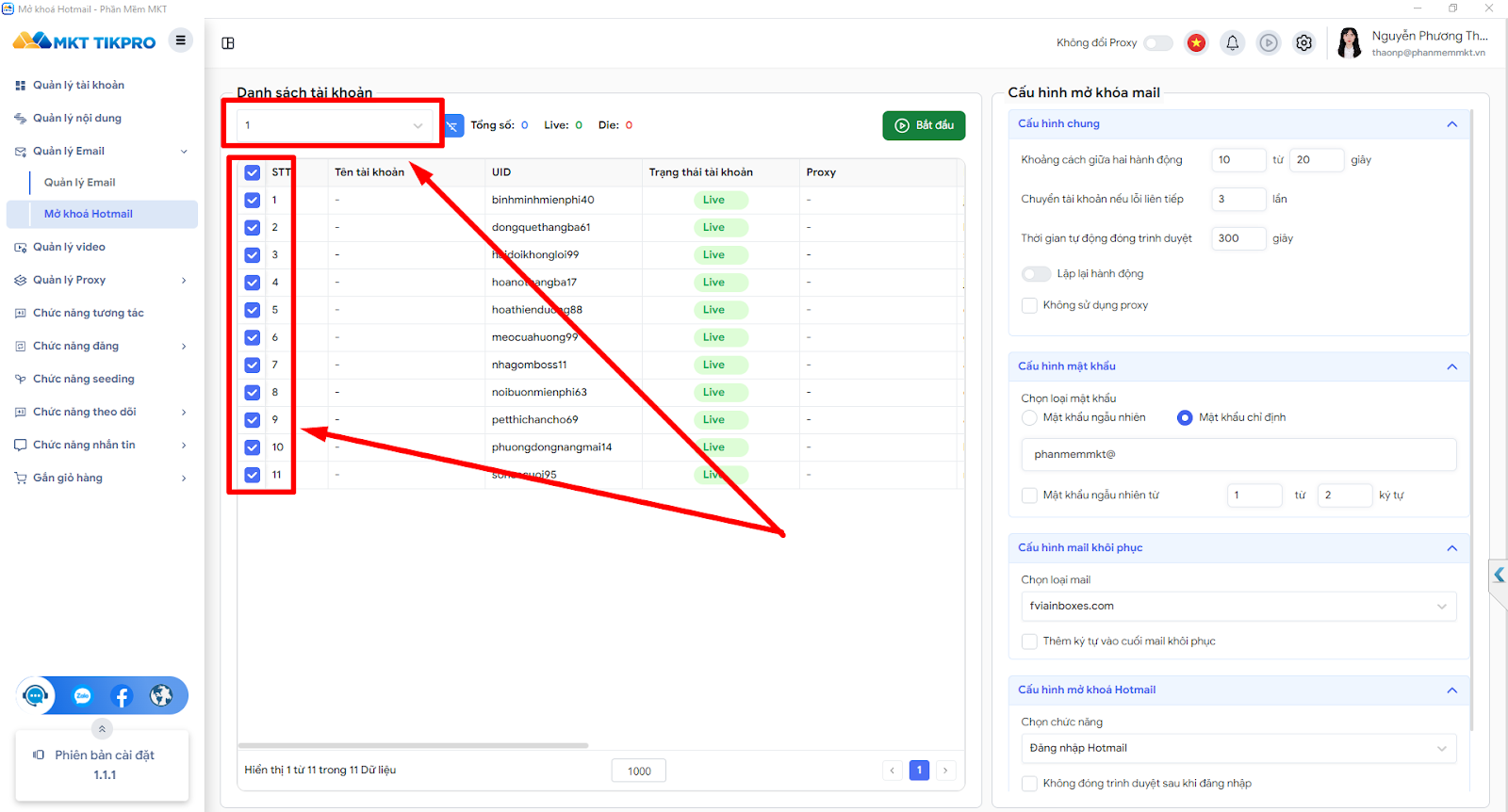This screenshot has width=1508, height=812.
Task: Uncheck the row for binhminhmienphi40
Action: click(252, 200)
